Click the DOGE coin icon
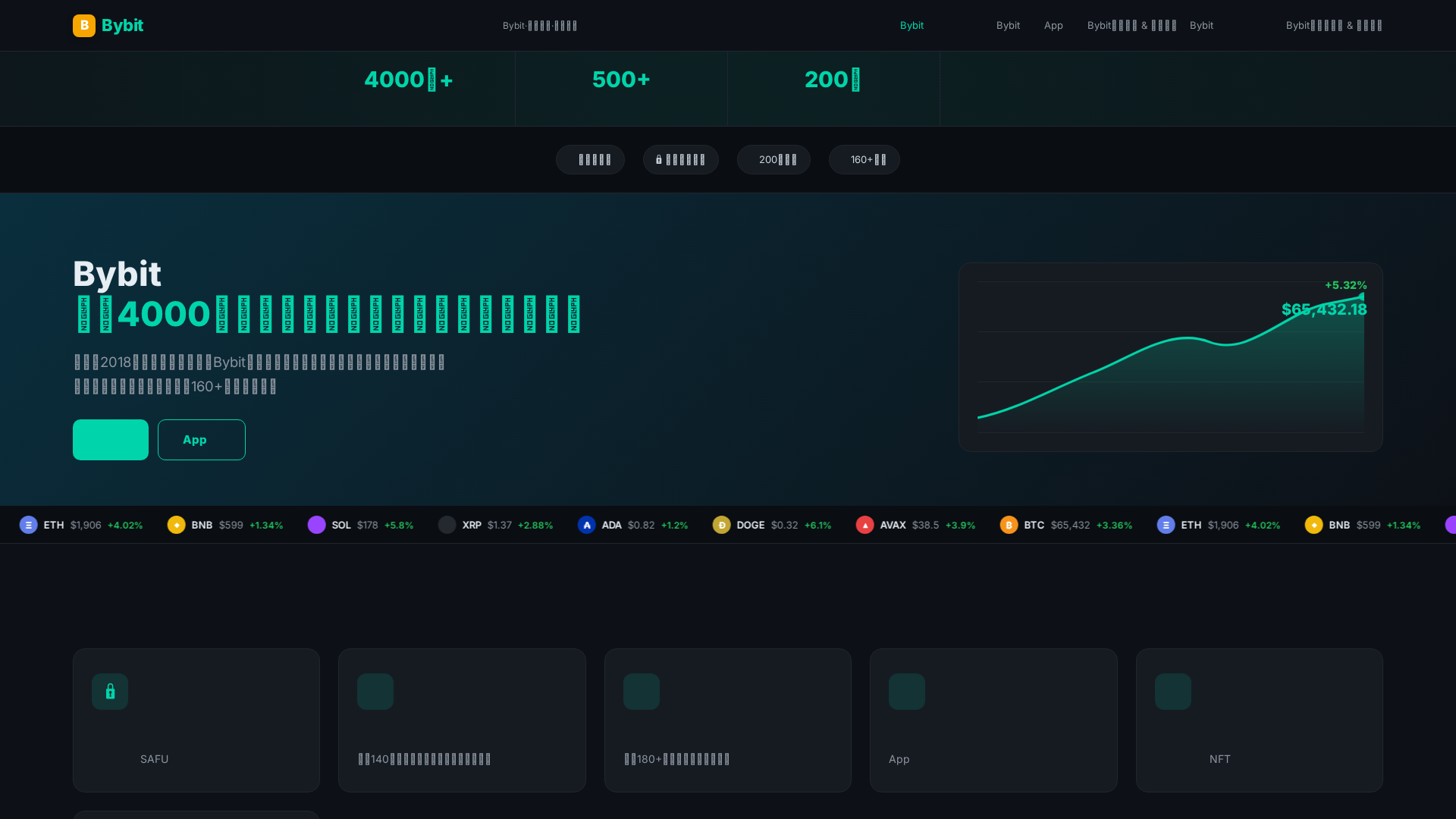Image resolution: width=1456 pixels, height=819 pixels. click(721, 525)
